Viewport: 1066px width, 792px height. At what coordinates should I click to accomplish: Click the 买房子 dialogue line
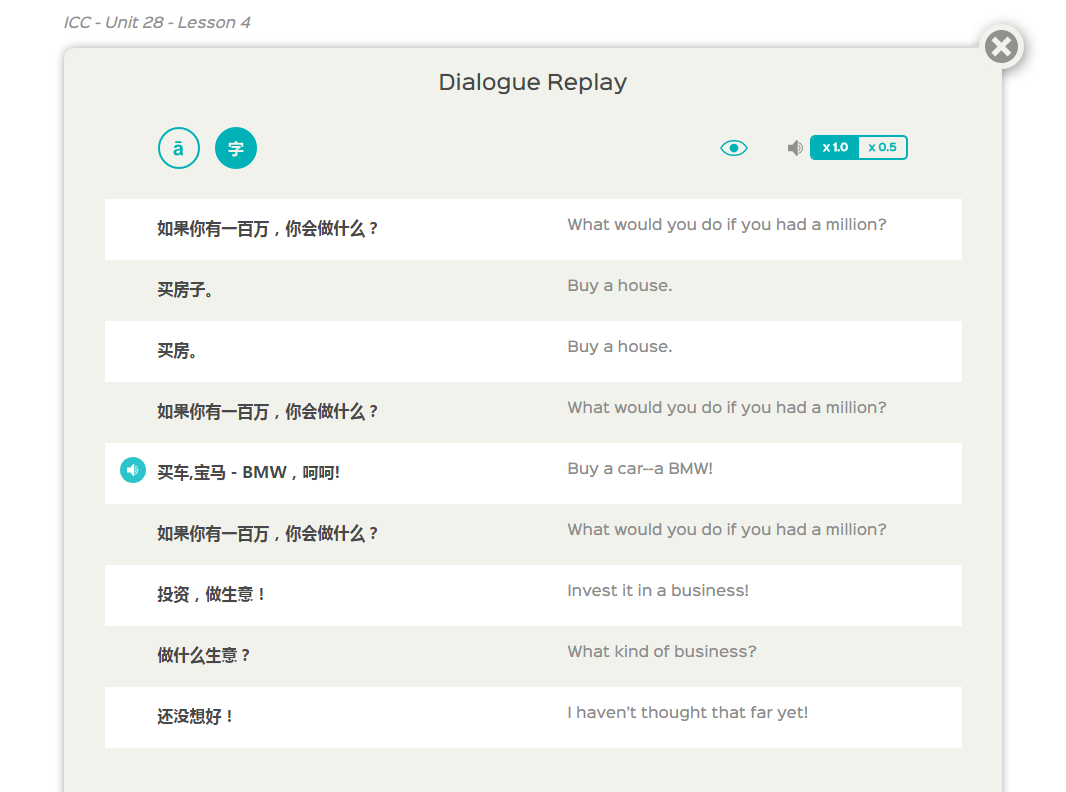coord(185,290)
